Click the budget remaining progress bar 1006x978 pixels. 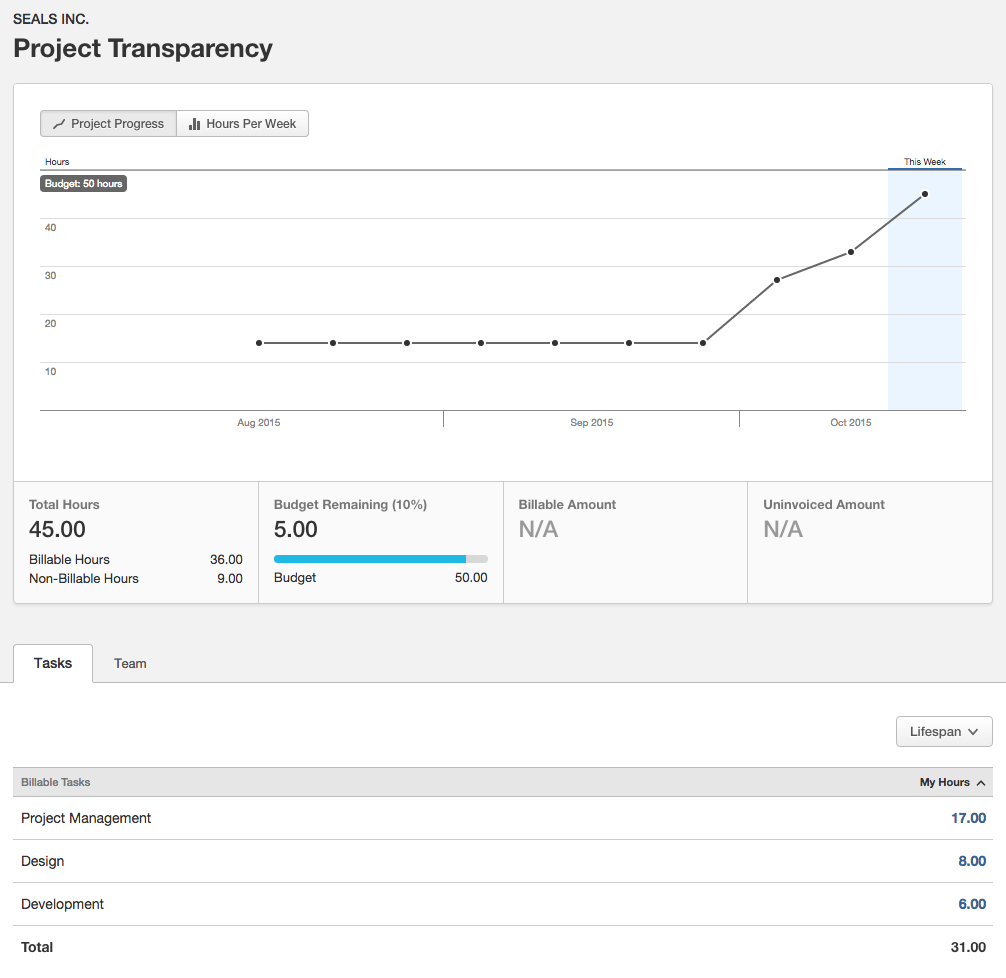click(380, 559)
